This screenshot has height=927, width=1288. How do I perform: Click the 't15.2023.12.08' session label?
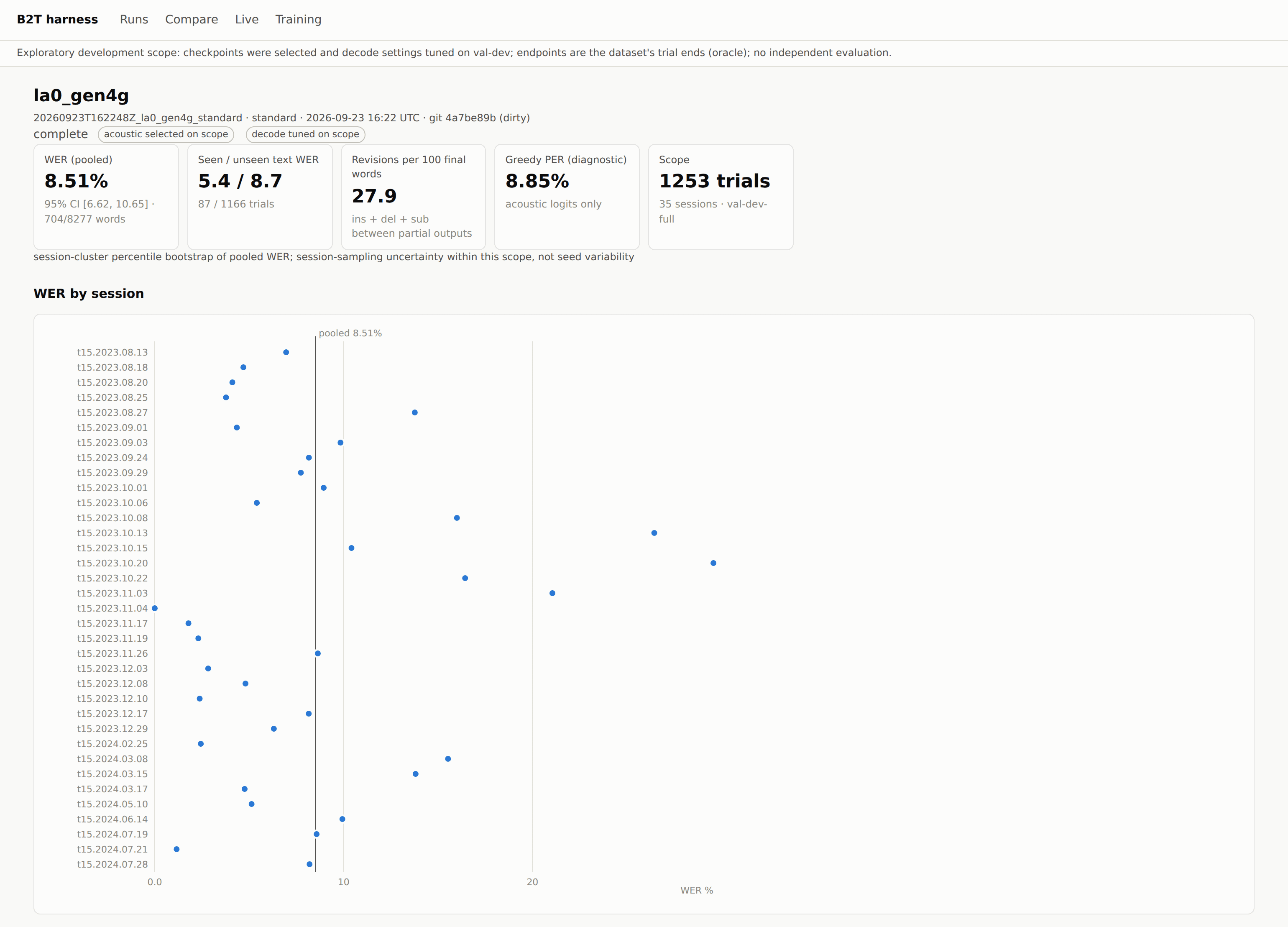[112, 683]
